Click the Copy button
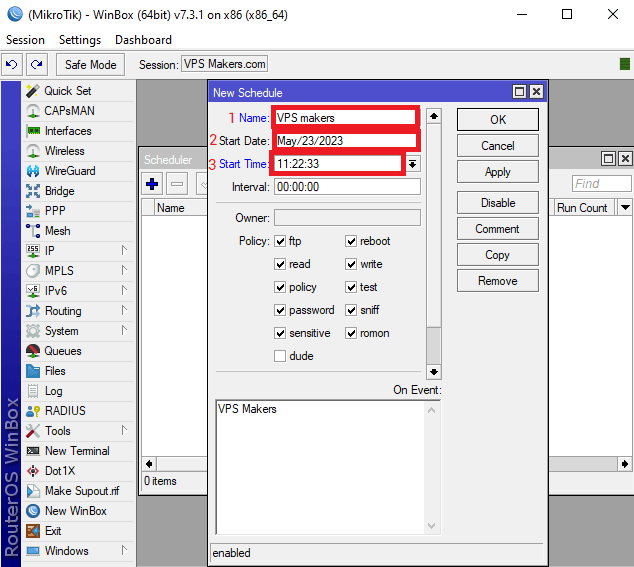Image resolution: width=634 pixels, height=567 pixels. tap(498, 255)
